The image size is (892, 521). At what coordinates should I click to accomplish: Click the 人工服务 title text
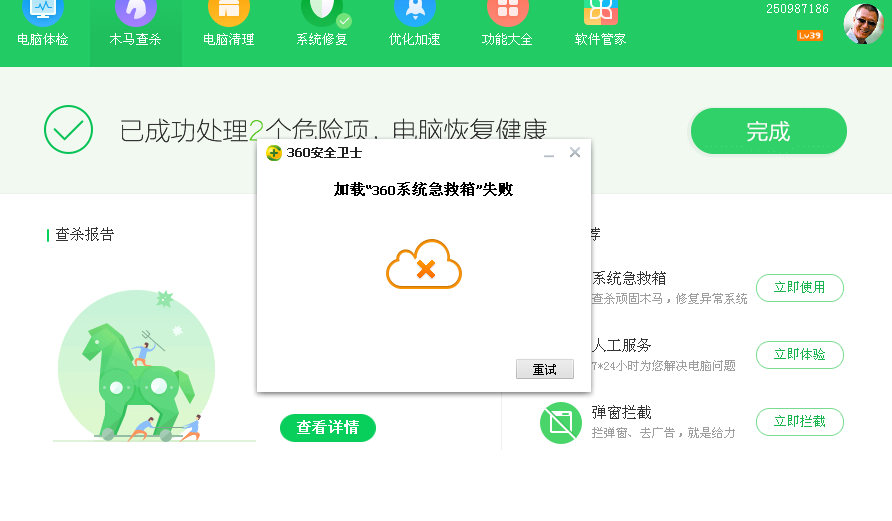(x=621, y=345)
